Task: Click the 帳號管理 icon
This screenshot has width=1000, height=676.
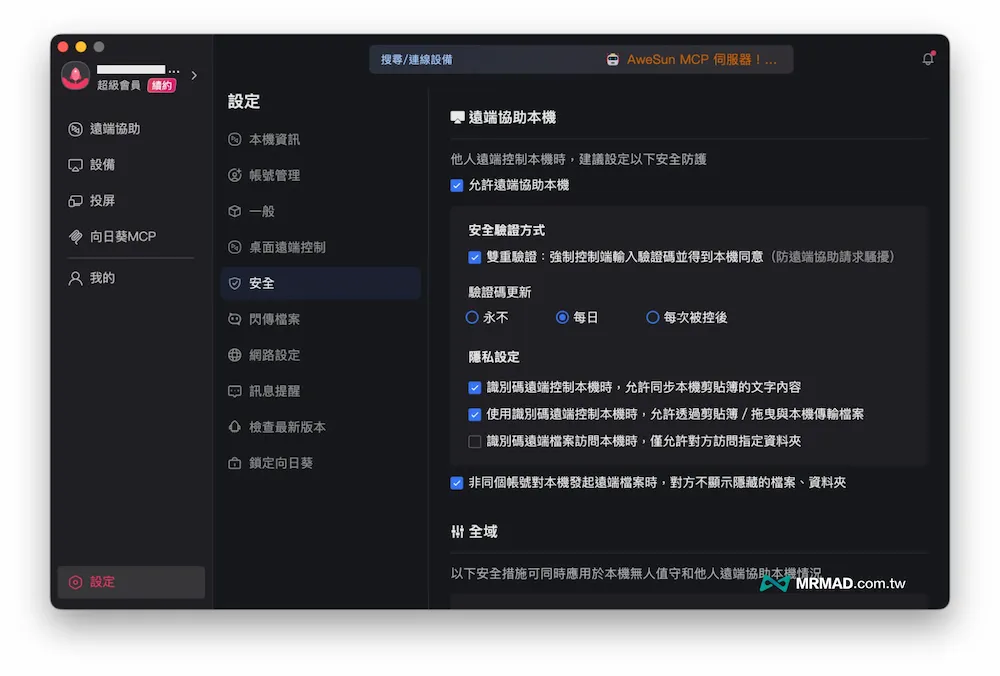Action: [x=235, y=175]
